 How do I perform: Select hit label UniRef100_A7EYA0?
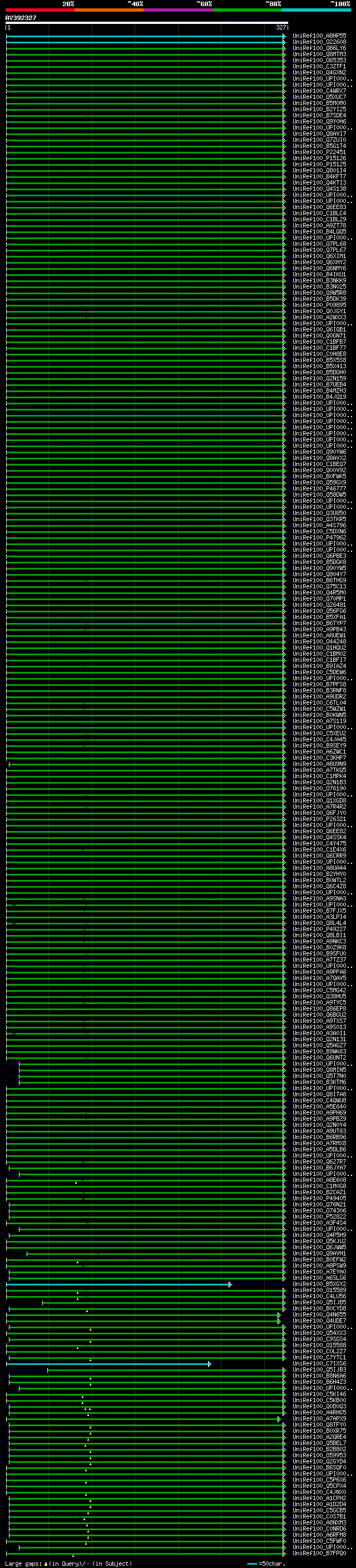(319, 1272)
